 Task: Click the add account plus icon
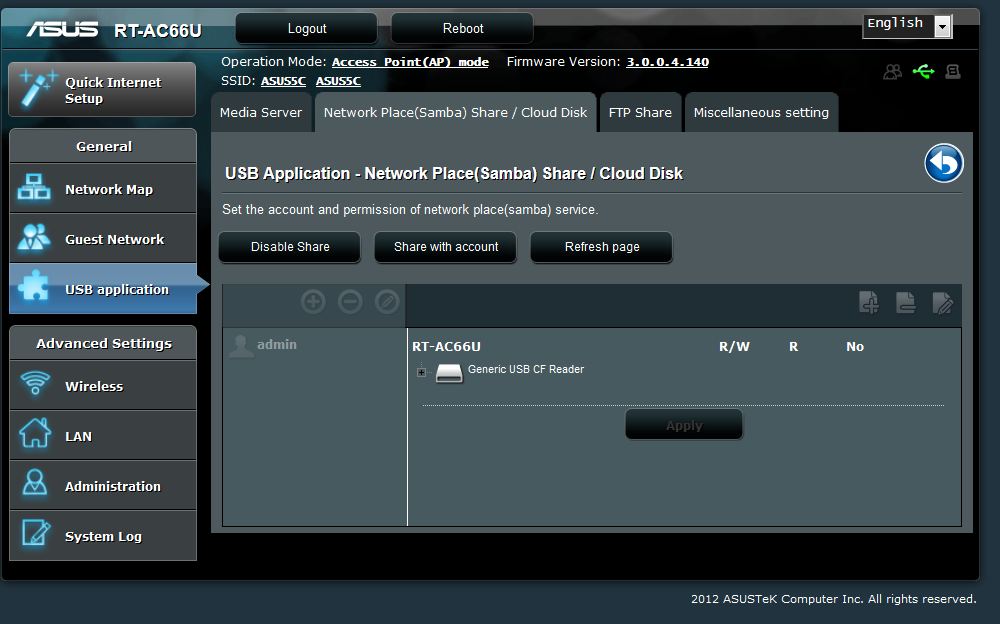313,301
